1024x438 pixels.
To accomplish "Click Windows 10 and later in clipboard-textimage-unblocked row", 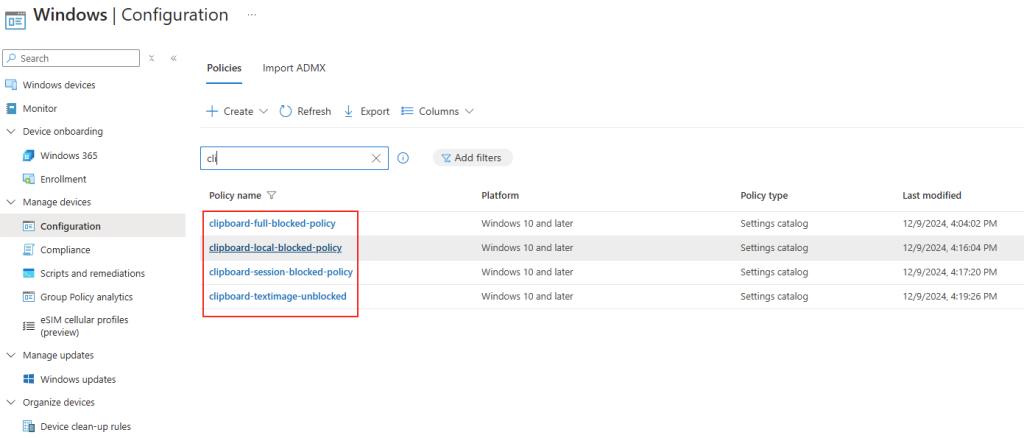I will 527,296.
